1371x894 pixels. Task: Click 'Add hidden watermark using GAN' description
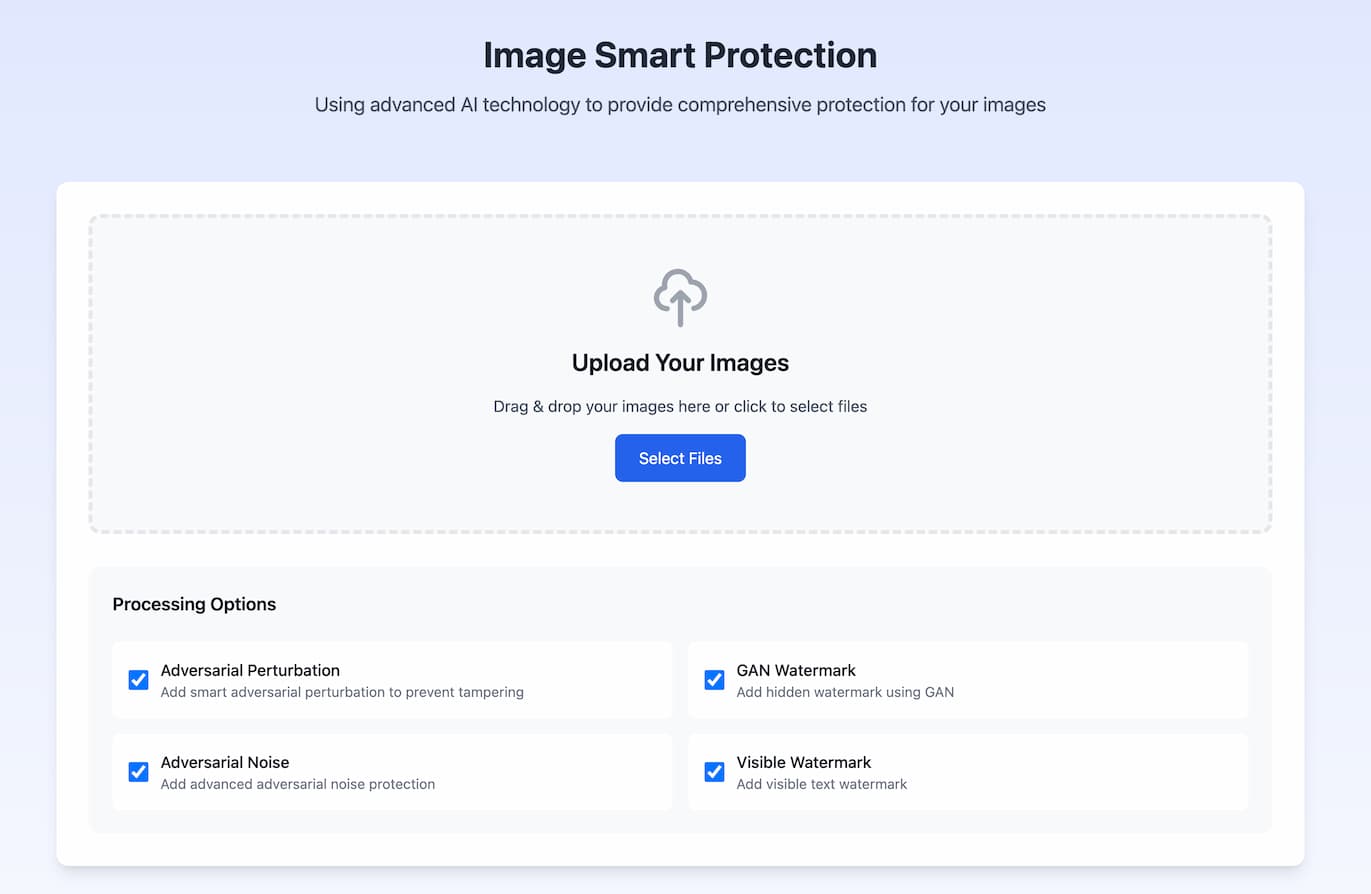click(x=845, y=692)
